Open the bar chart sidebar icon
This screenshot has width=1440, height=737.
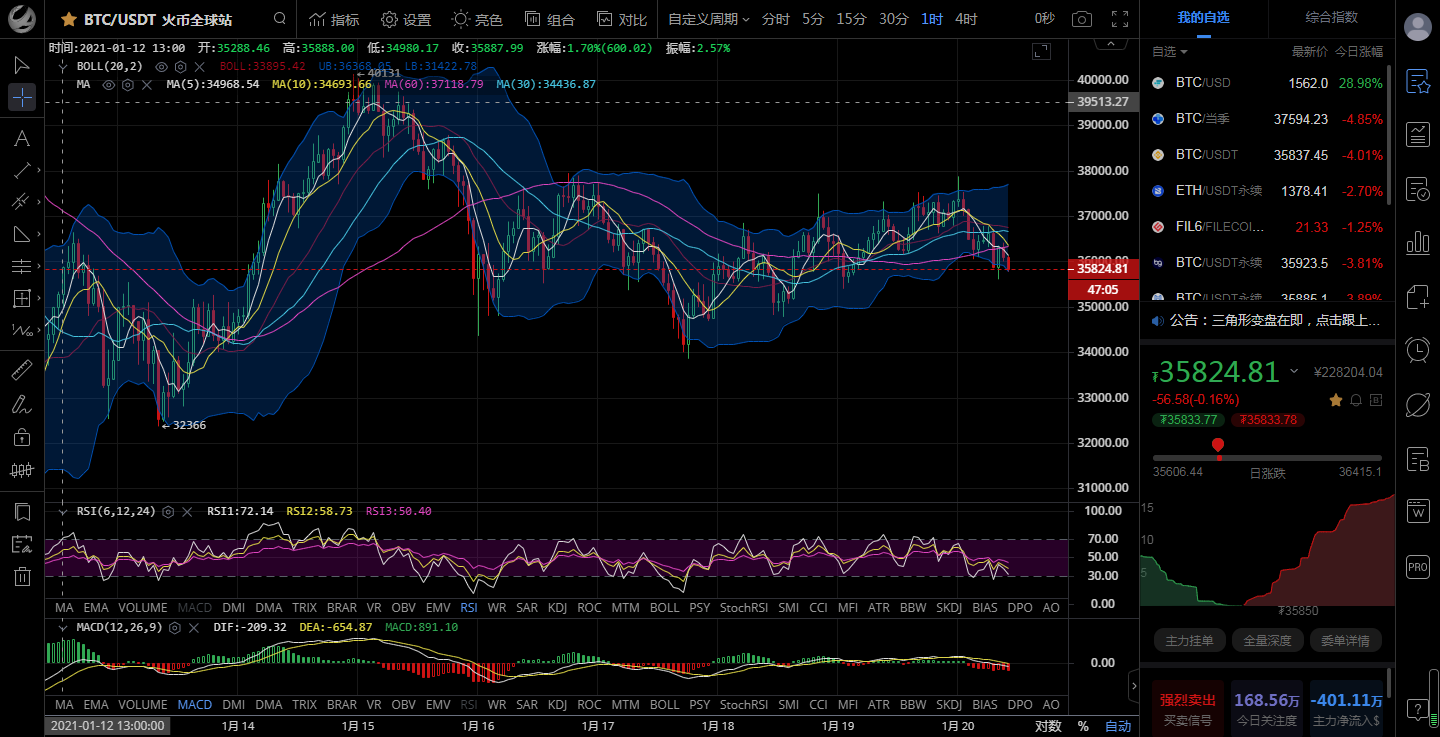click(1418, 242)
